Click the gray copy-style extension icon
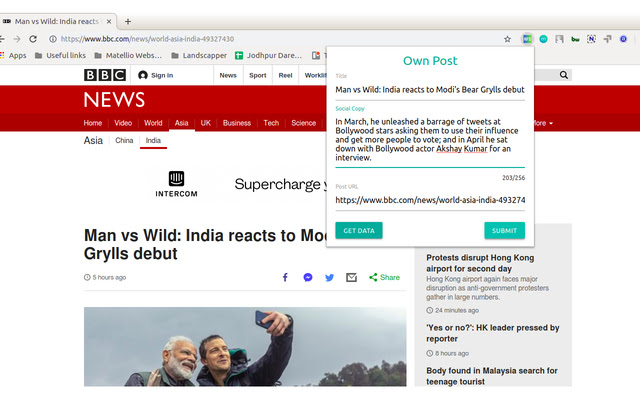Viewport: 640px width, 400px height. pyautogui.click(x=607, y=39)
